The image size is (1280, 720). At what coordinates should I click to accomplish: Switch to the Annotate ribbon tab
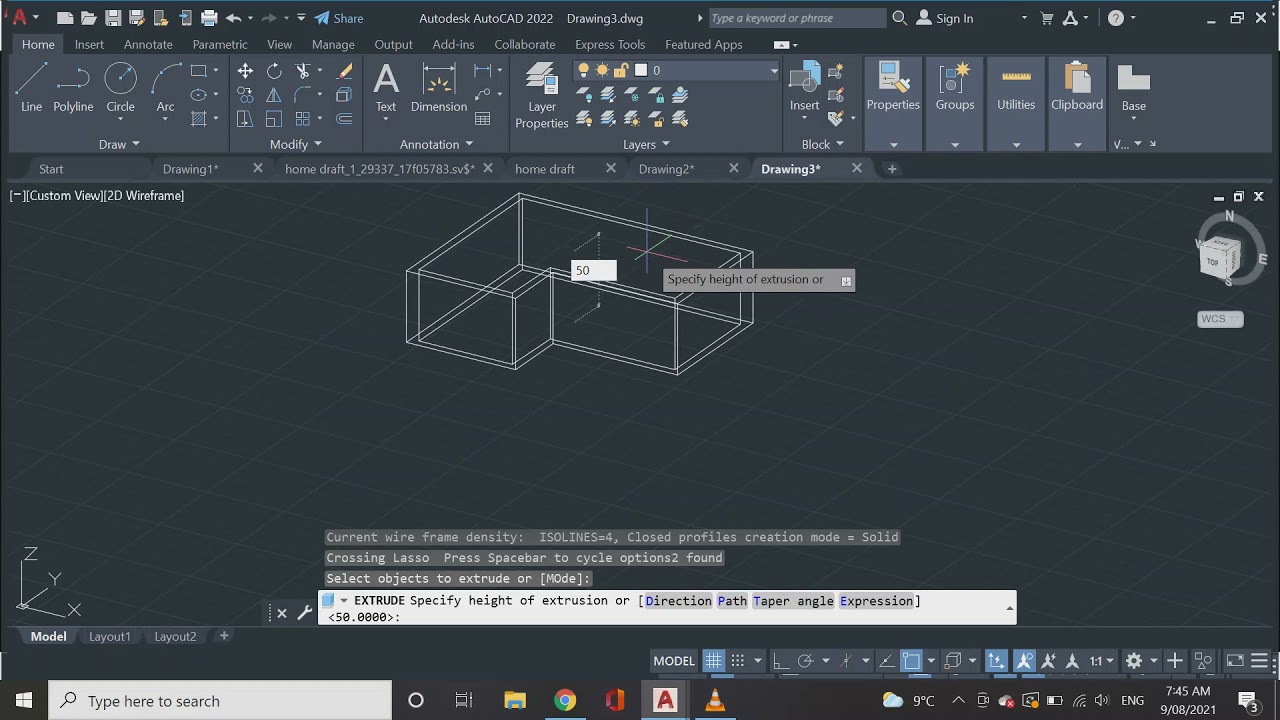[148, 44]
